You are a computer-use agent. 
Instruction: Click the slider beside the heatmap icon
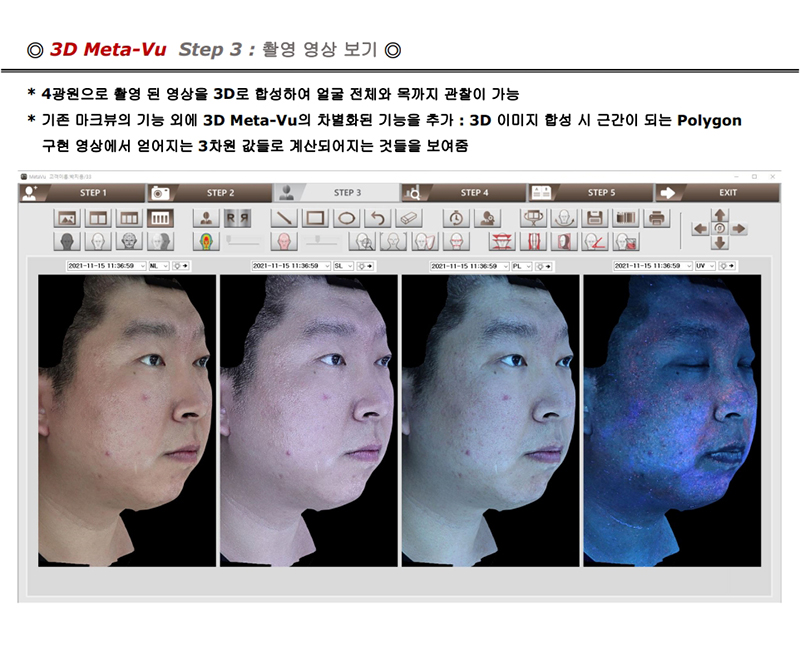(246, 241)
